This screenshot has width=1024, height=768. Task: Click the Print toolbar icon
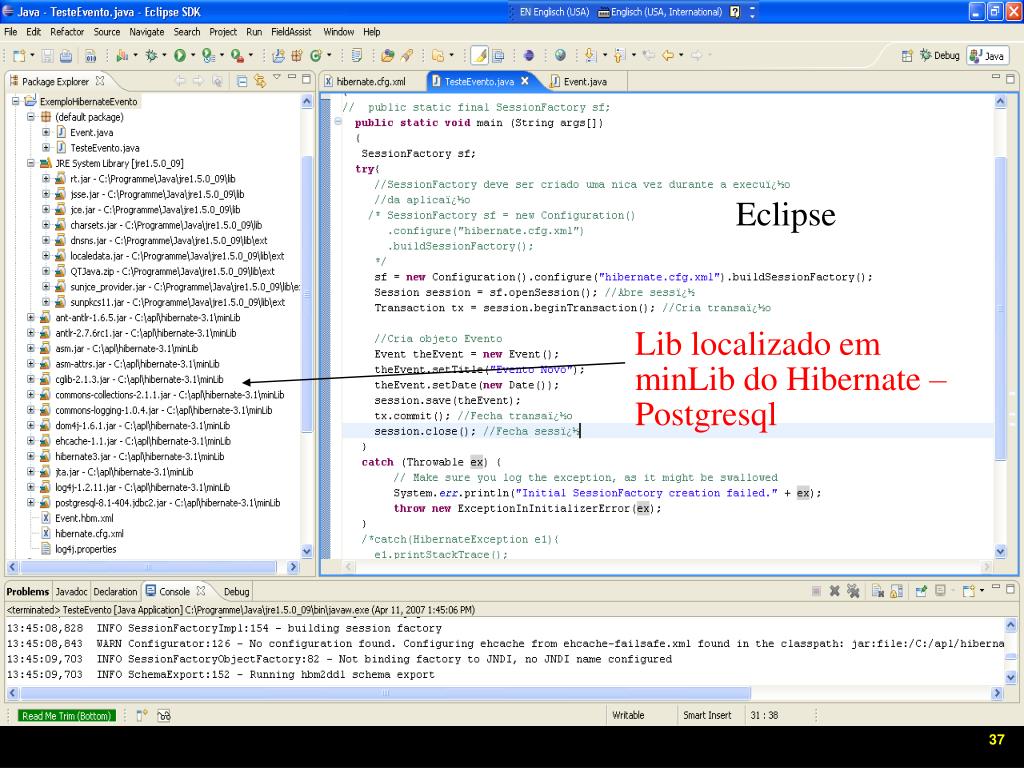66,56
